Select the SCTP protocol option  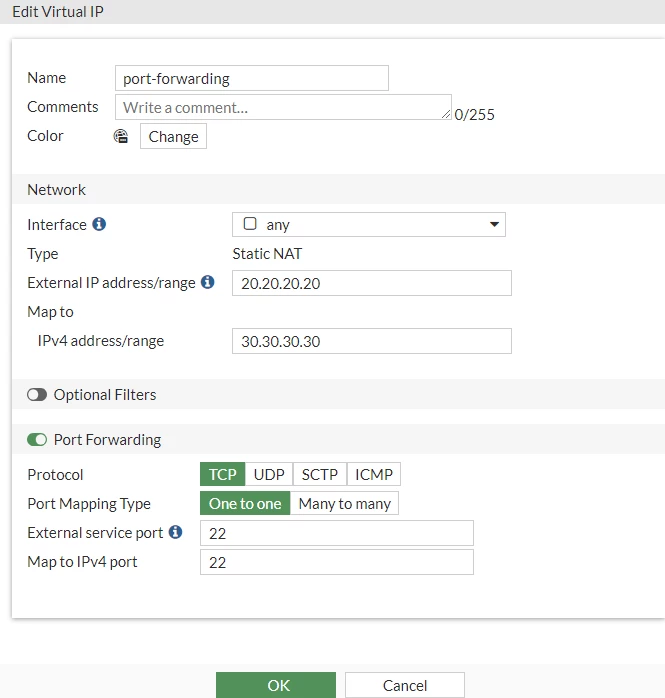tap(320, 474)
